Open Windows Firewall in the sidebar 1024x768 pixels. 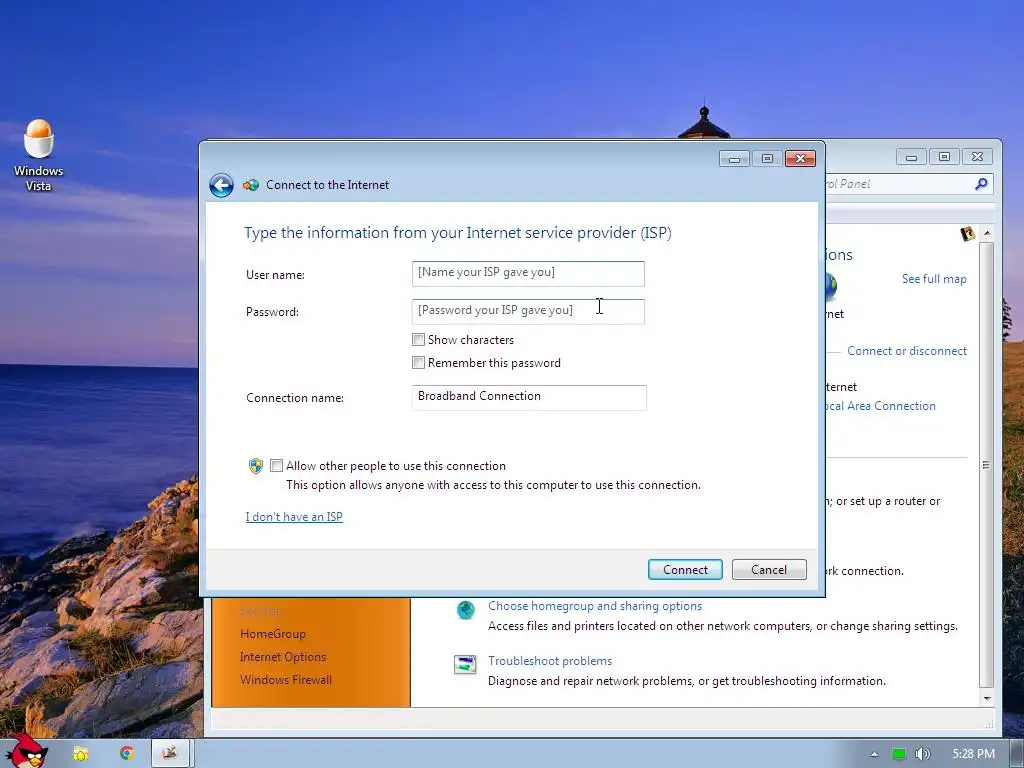coord(286,680)
